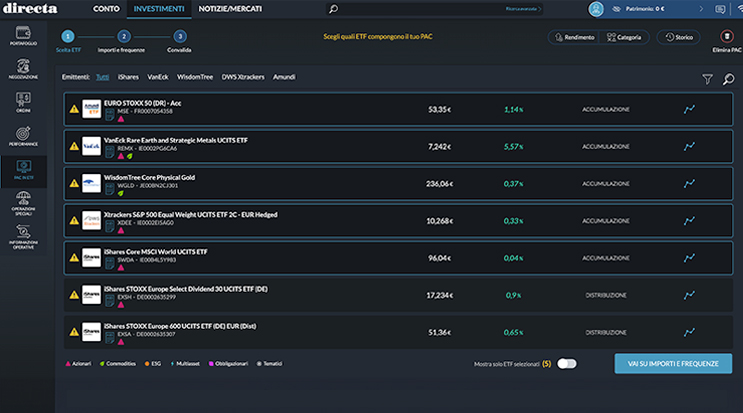Click the Elimina PAC trash icon
The height and width of the screenshot is (413, 743).
click(x=726, y=36)
